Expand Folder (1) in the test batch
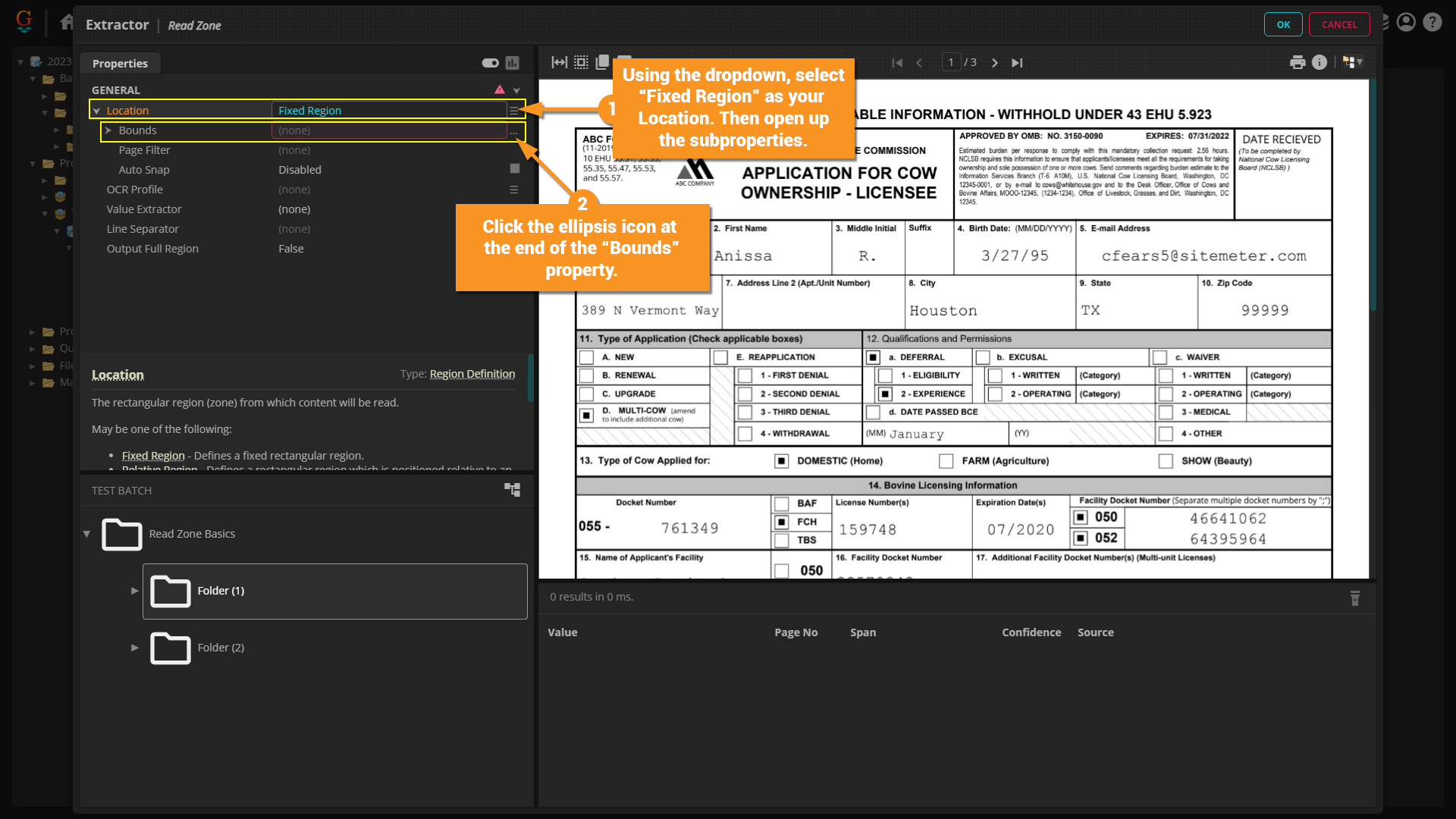The height and width of the screenshot is (819, 1456). [134, 591]
